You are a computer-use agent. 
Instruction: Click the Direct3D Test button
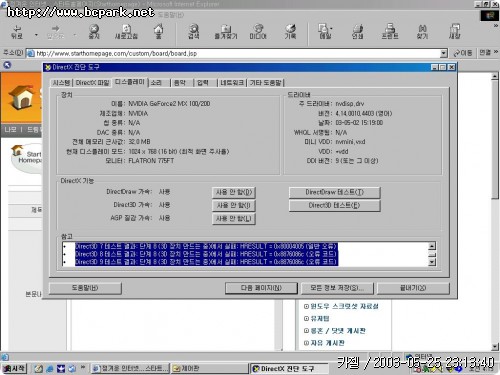click(334, 205)
